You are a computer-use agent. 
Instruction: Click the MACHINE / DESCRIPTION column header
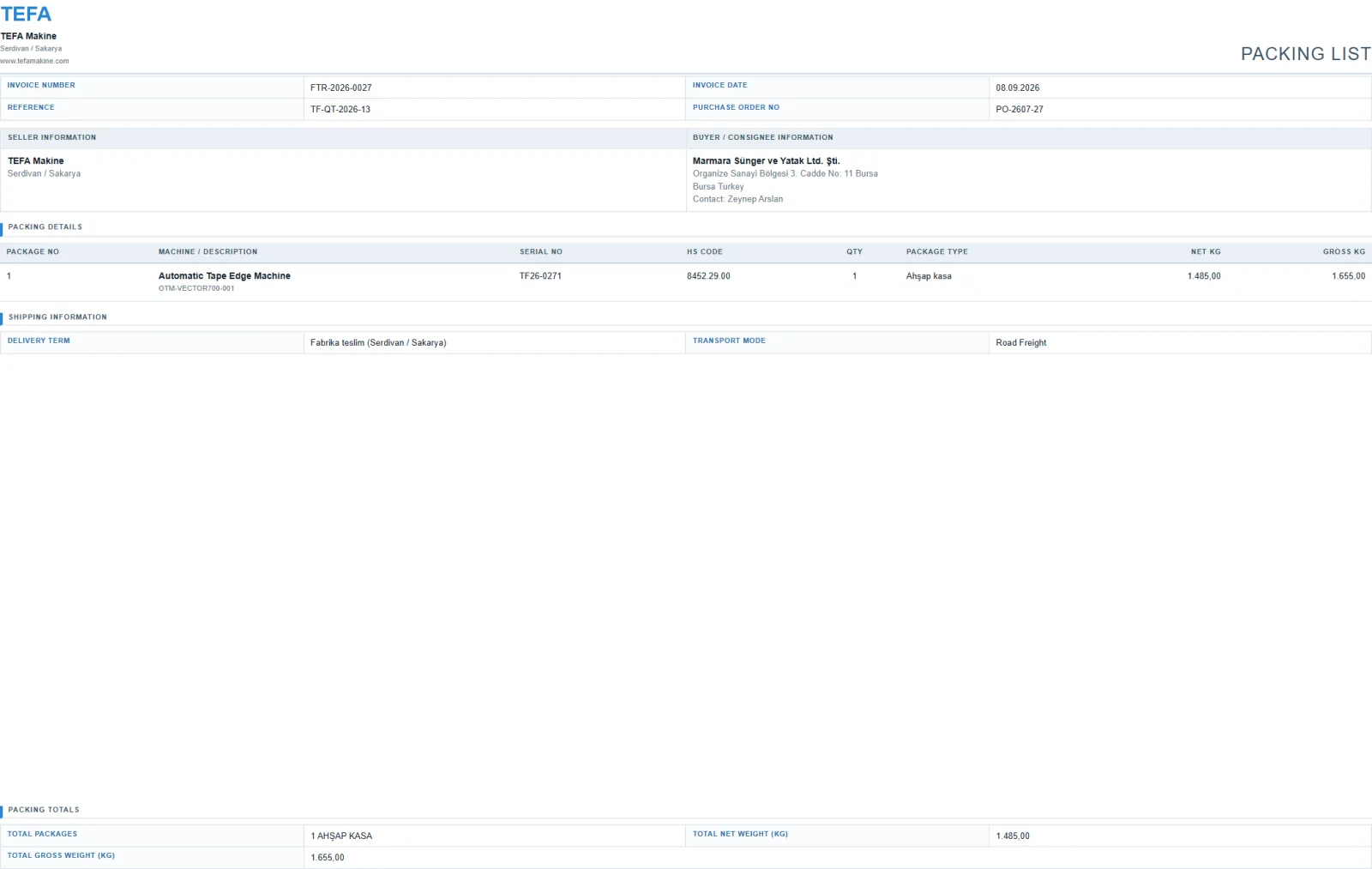[x=208, y=251]
